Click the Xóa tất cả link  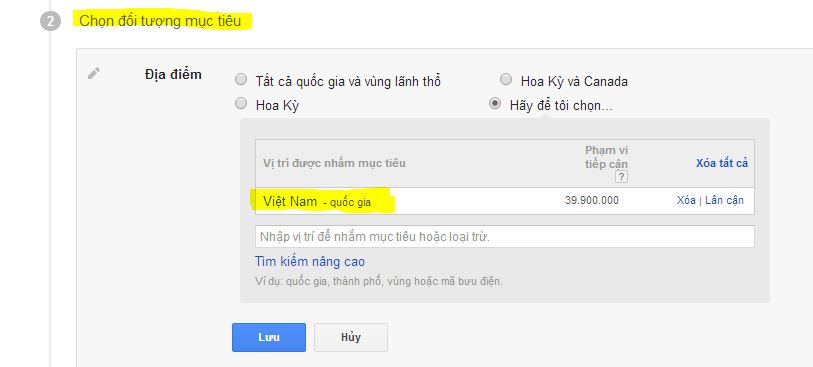722,163
